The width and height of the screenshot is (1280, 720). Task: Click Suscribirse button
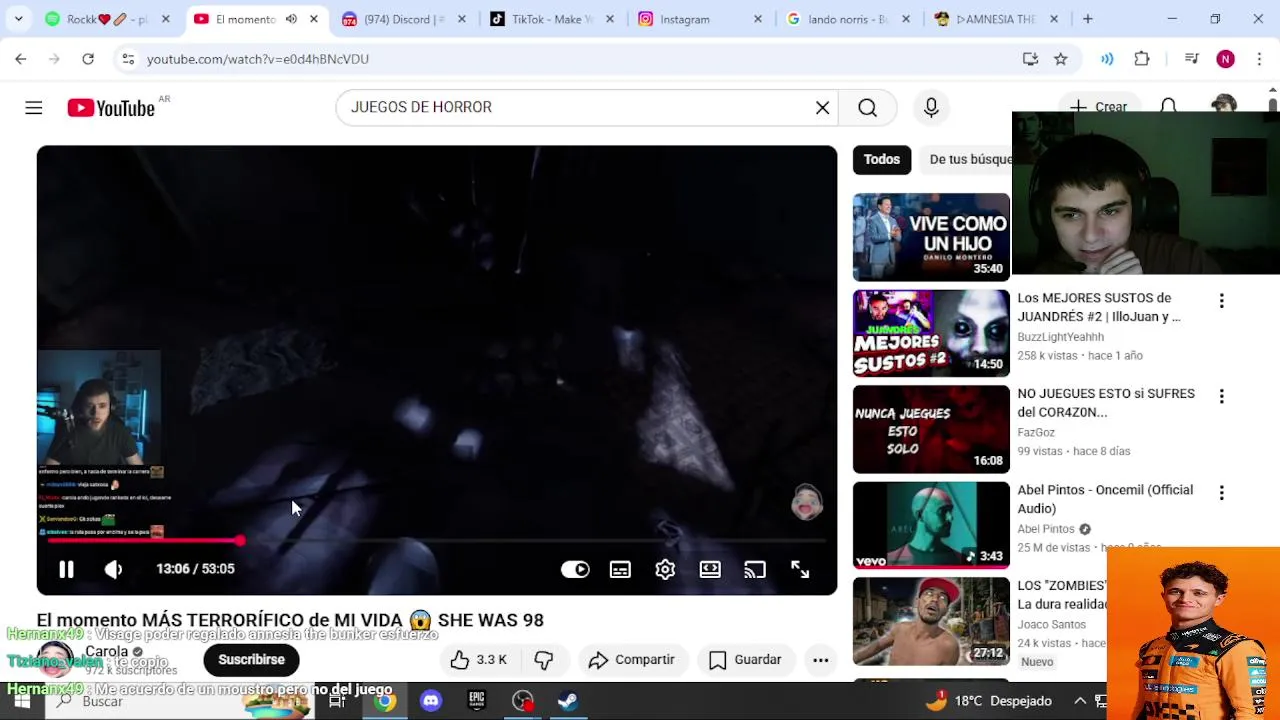coord(251,660)
